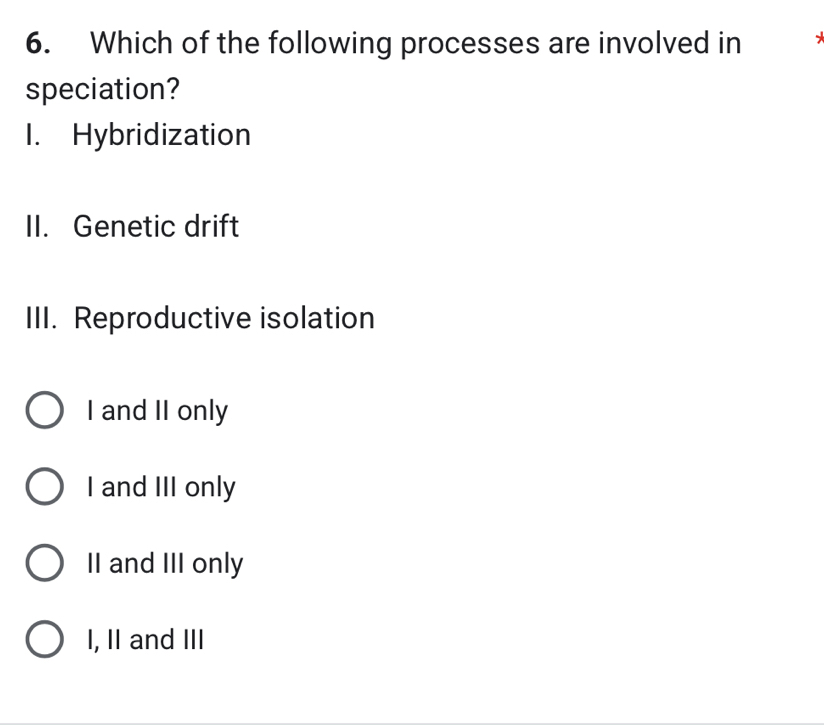Select the 'II and III only' radio button
This screenshot has width=824, height=725.
point(44,562)
